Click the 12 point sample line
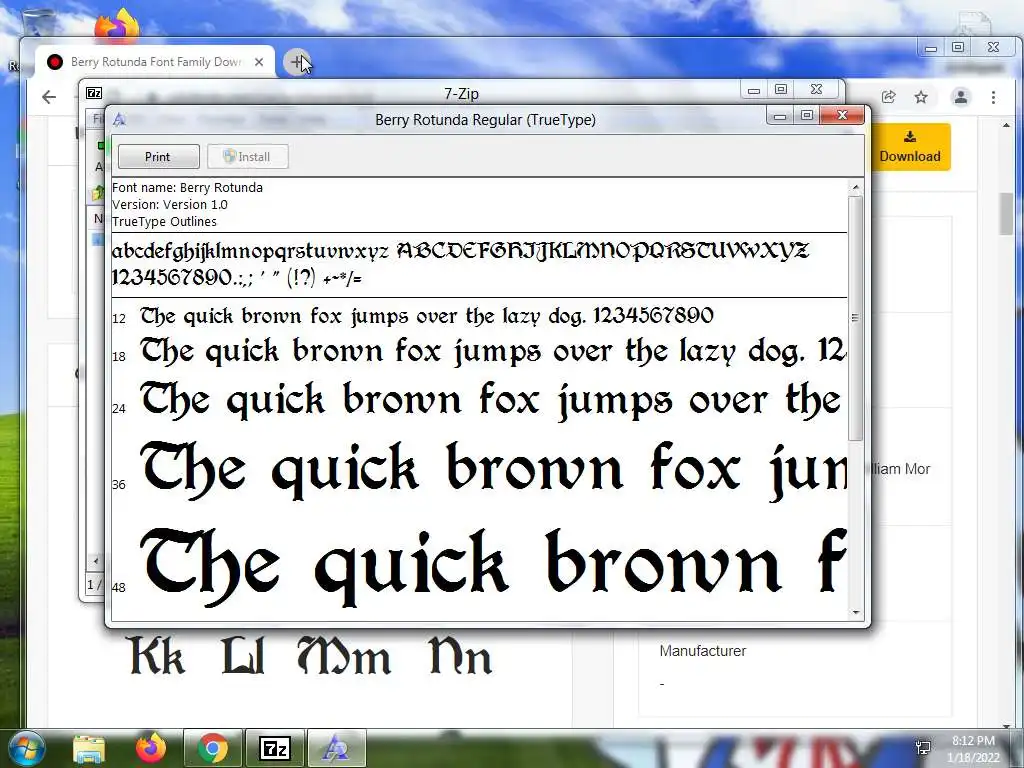 [426, 316]
